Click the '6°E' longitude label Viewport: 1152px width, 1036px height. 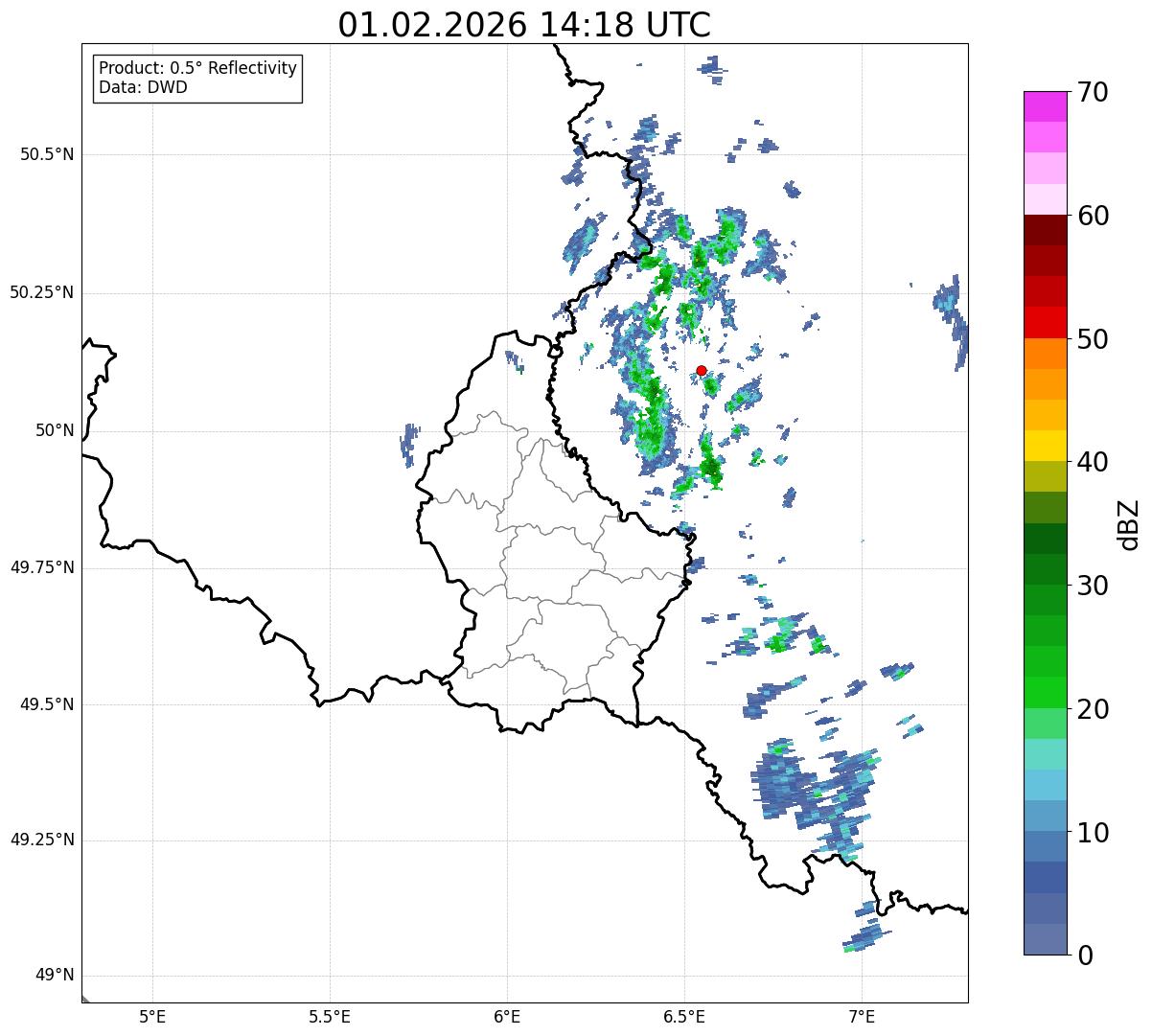click(507, 1016)
